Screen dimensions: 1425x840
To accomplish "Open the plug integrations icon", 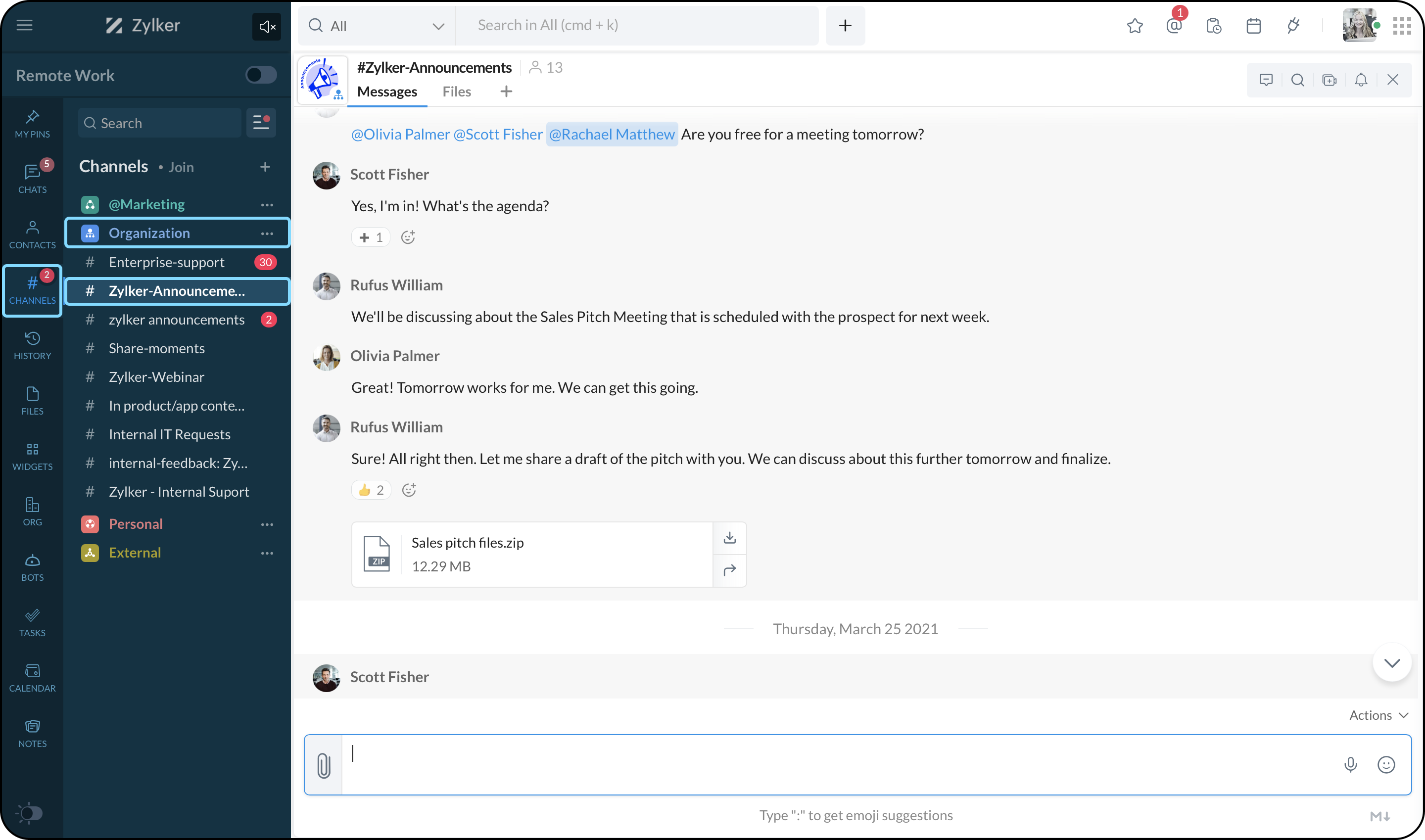I will (x=1293, y=26).
